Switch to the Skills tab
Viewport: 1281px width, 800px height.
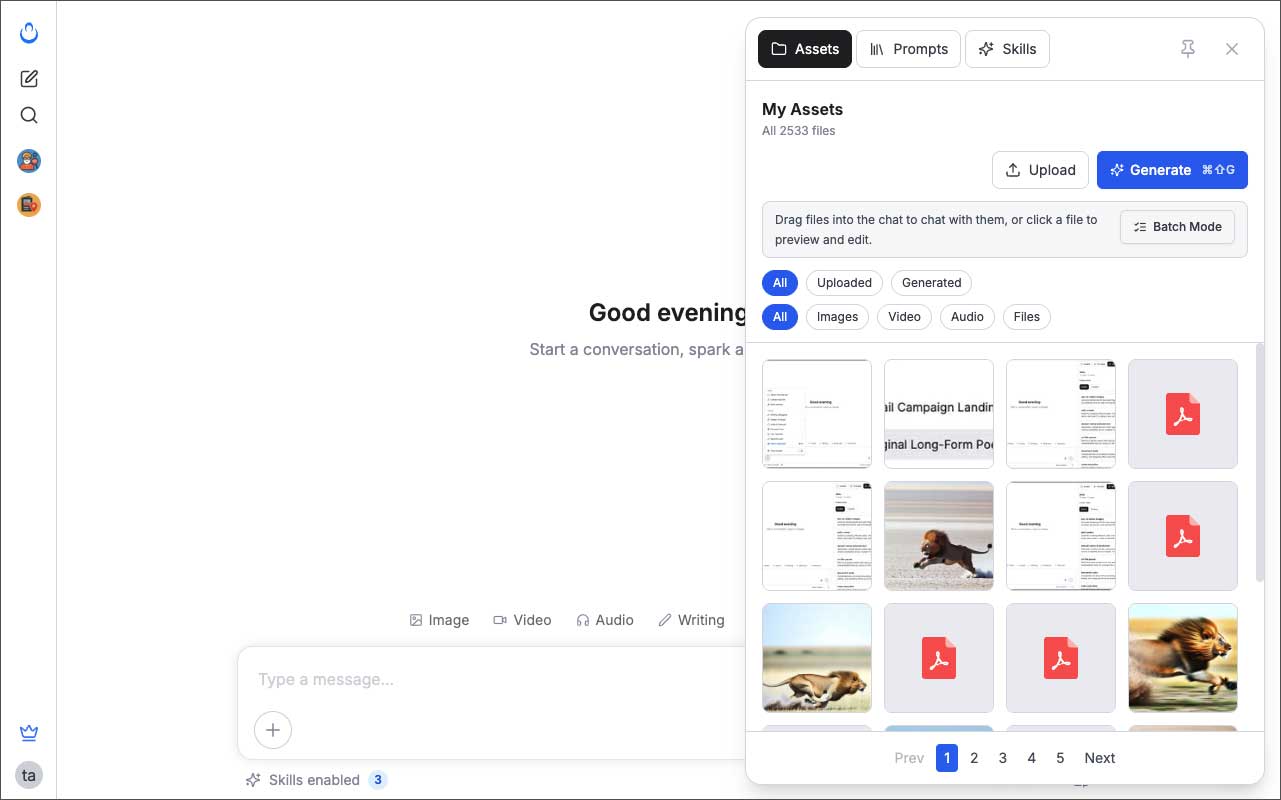tap(1007, 49)
